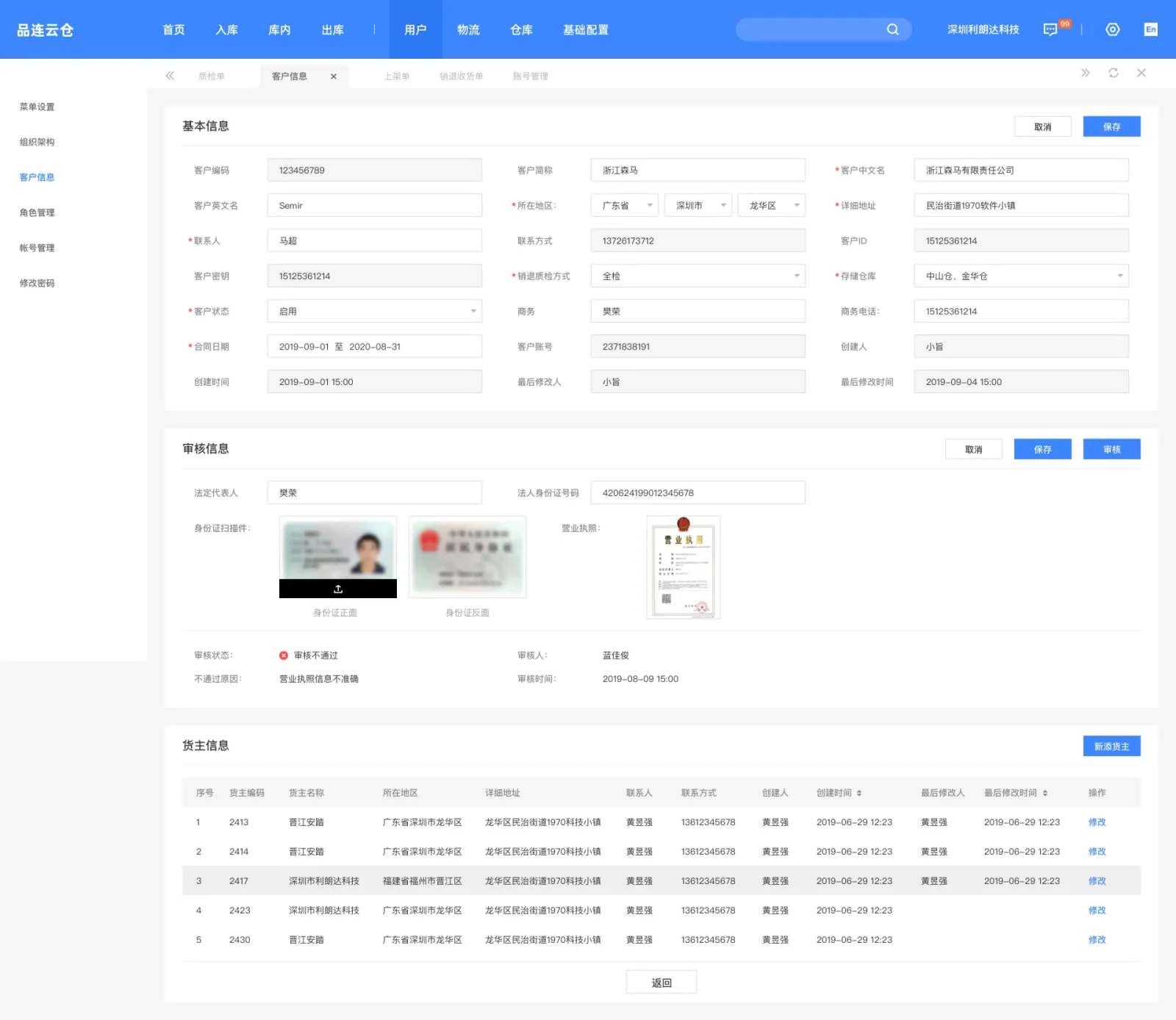Open the 物流 menu

click(469, 30)
